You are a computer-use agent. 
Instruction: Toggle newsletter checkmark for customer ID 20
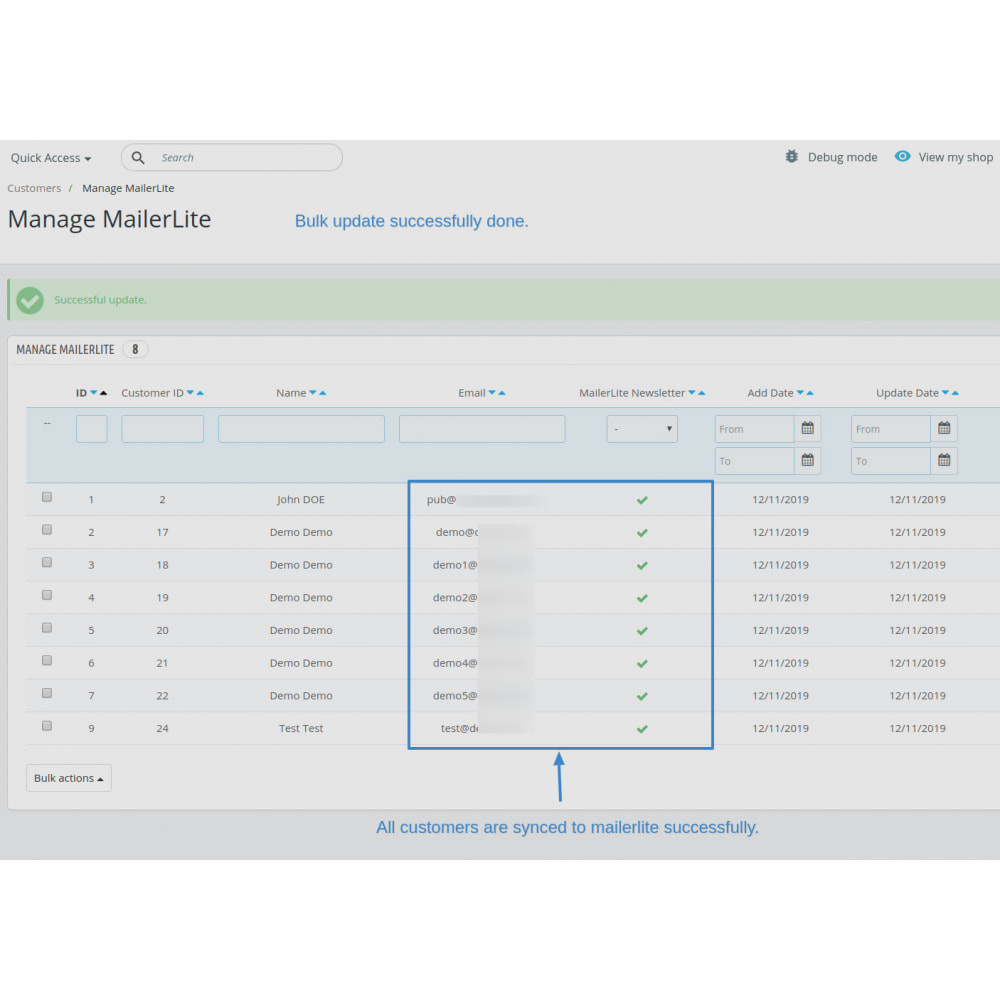[x=642, y=631]
